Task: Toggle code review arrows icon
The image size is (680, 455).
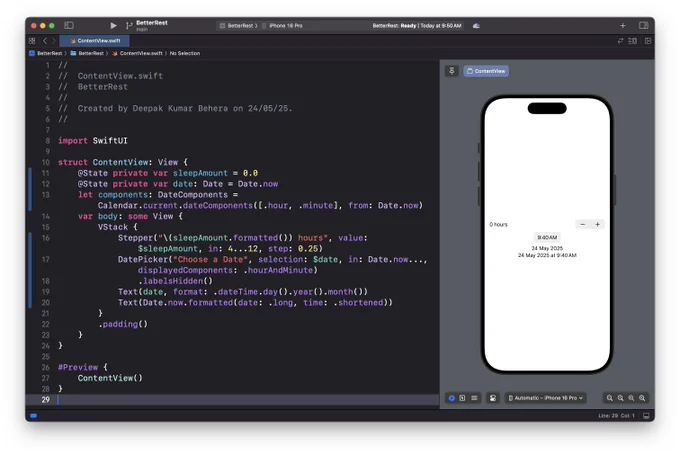Action: [x=620, y=41]
